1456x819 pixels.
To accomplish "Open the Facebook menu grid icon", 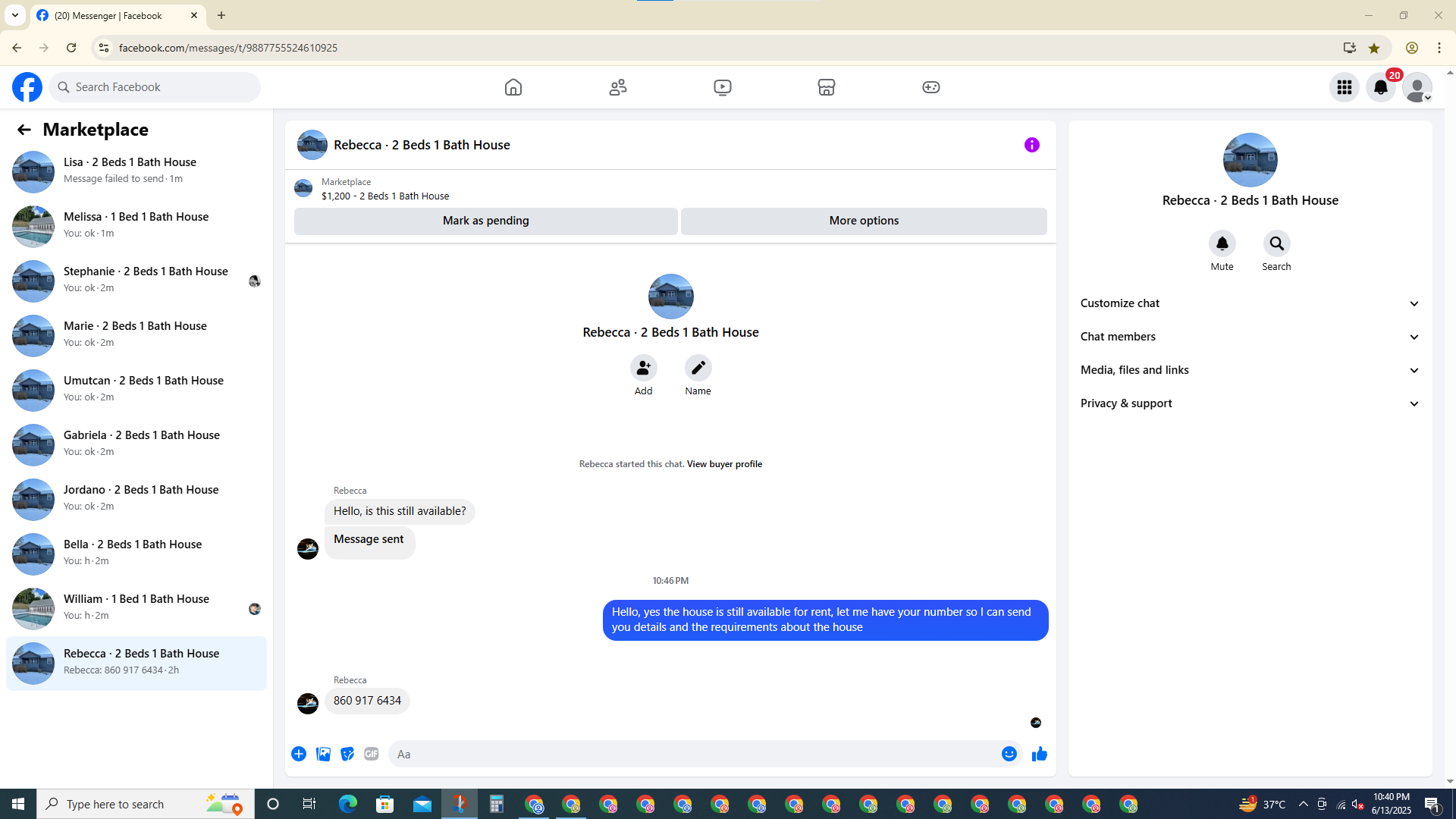I will coord(1345,87).
